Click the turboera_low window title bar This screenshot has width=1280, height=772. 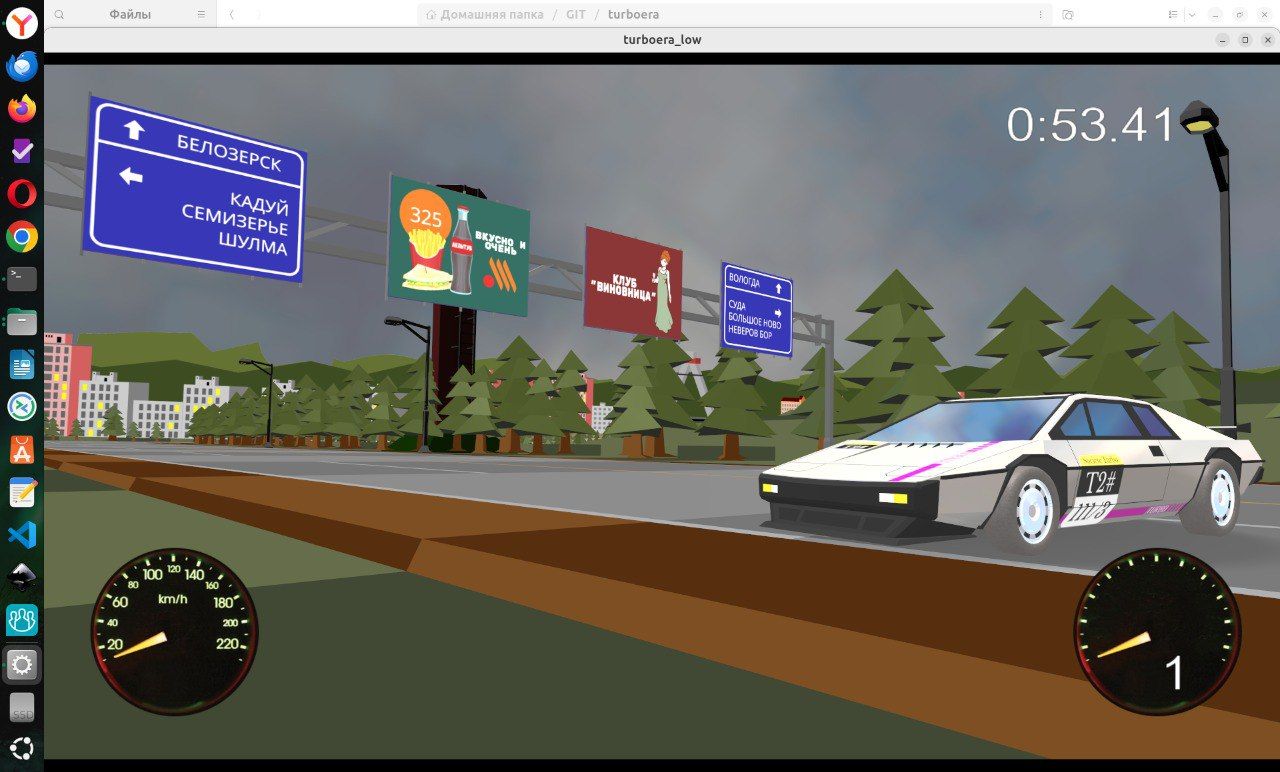(x=661, y=40)
